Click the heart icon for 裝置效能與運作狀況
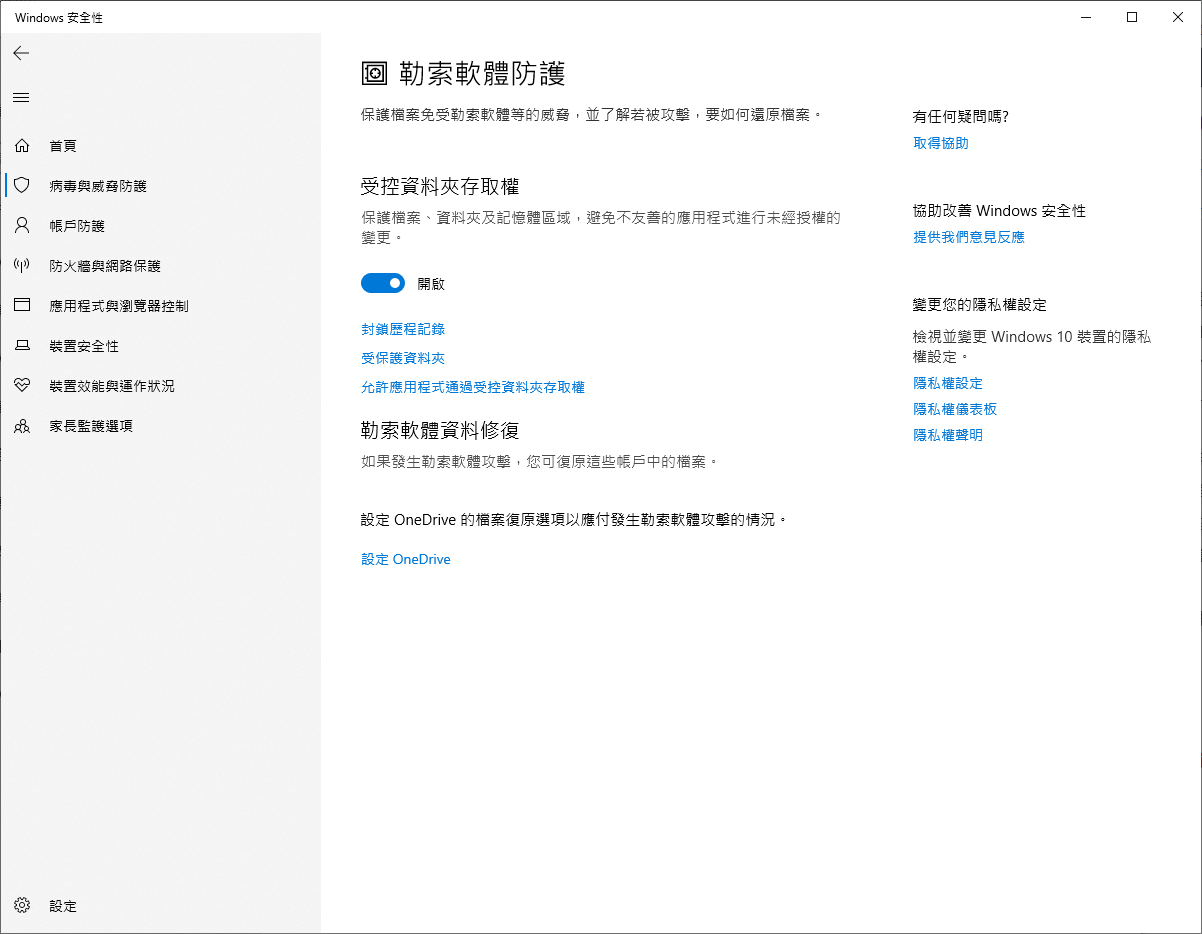Viewport: 1202px width, 934px height. tap(22, 386)
